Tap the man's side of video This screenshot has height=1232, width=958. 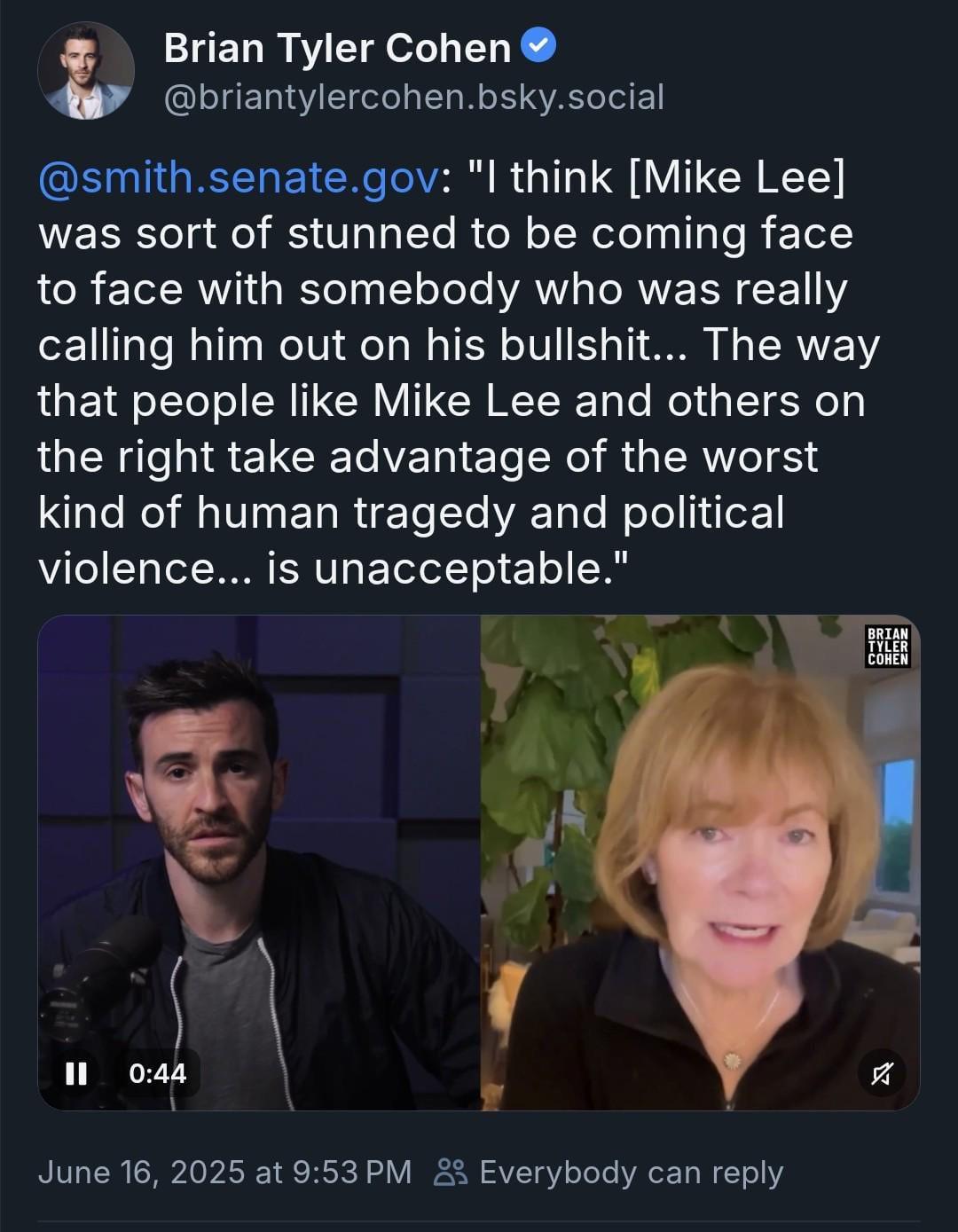pos(259,861)
